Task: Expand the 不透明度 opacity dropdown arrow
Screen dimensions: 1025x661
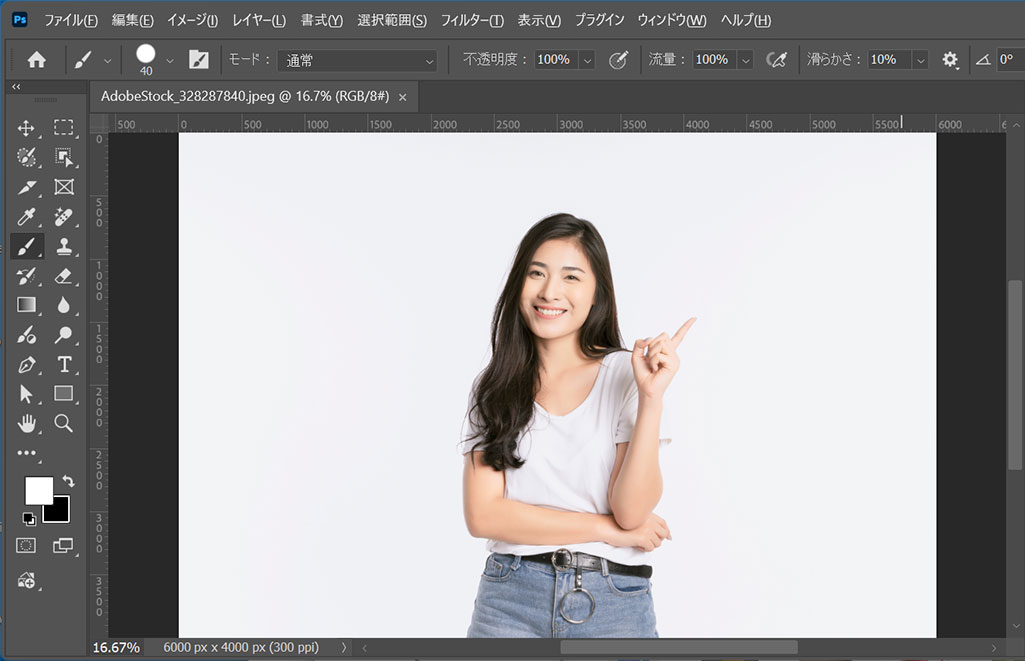Action: point(586,60)
